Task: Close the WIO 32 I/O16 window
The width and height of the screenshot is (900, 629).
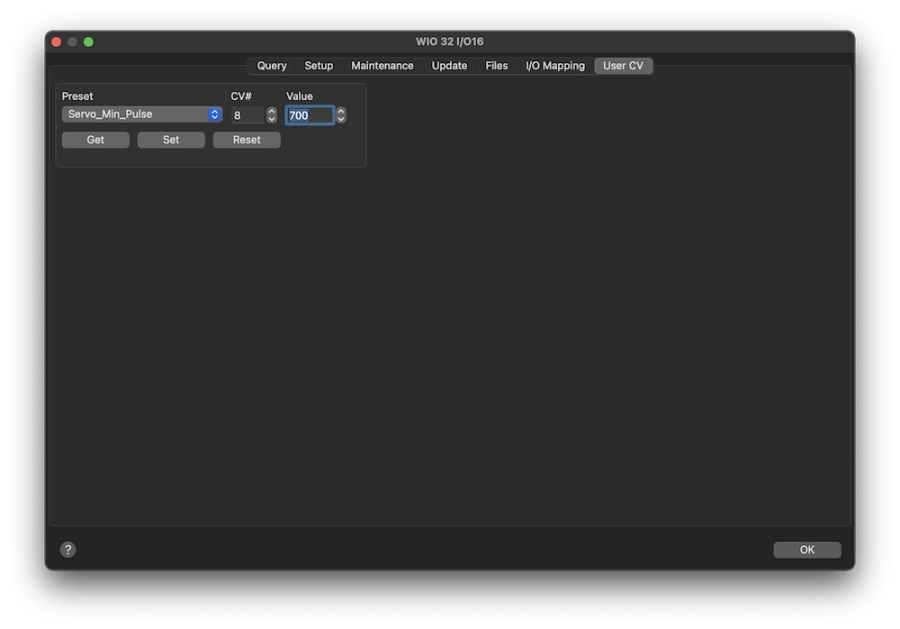Action: [x=56, y=42]
